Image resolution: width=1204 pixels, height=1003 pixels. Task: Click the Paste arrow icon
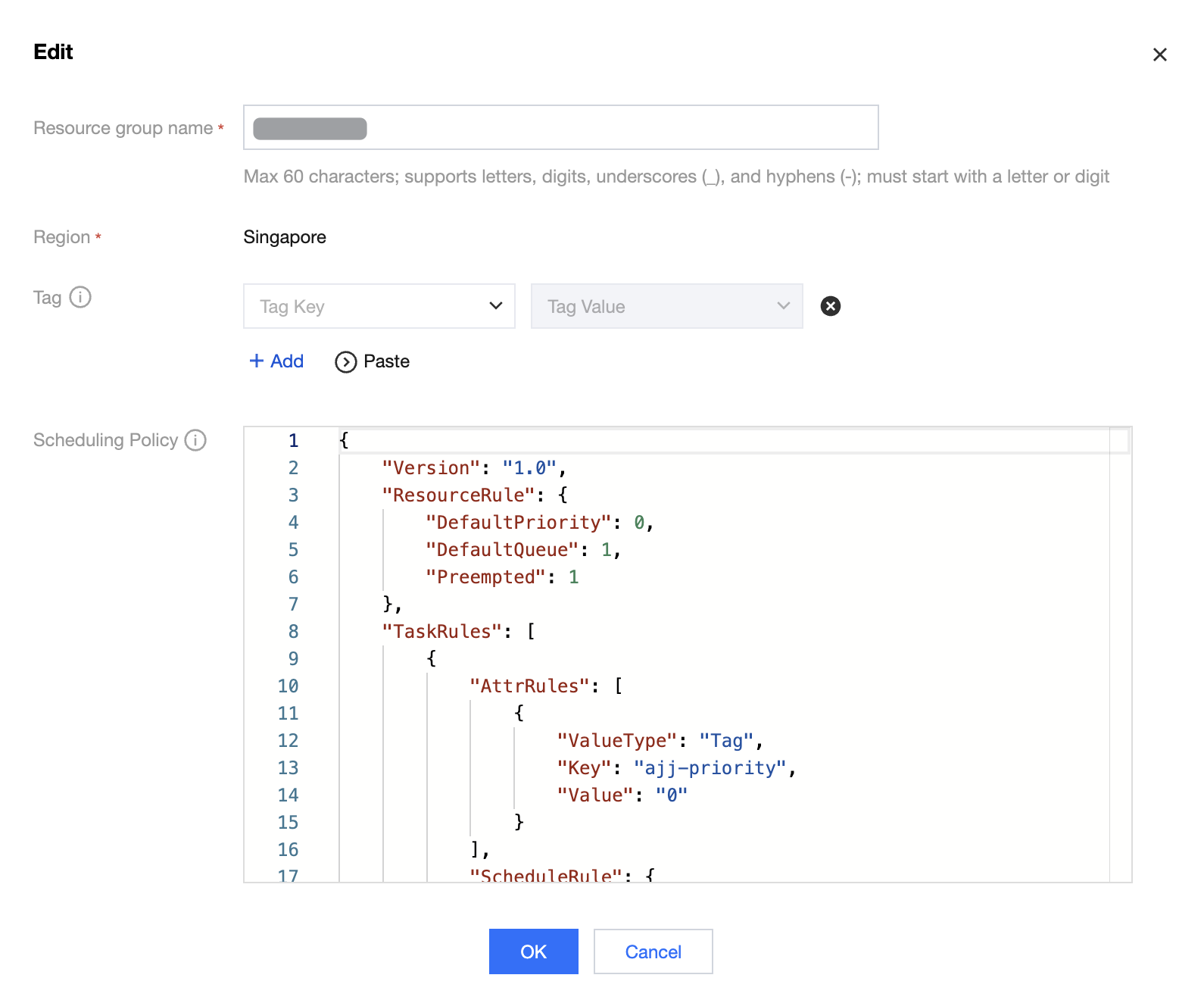(x=345, y=362)
